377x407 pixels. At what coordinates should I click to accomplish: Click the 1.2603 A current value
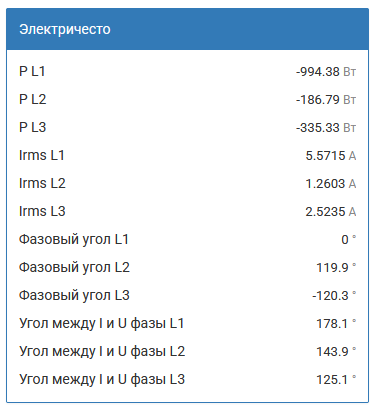(331, 184)
